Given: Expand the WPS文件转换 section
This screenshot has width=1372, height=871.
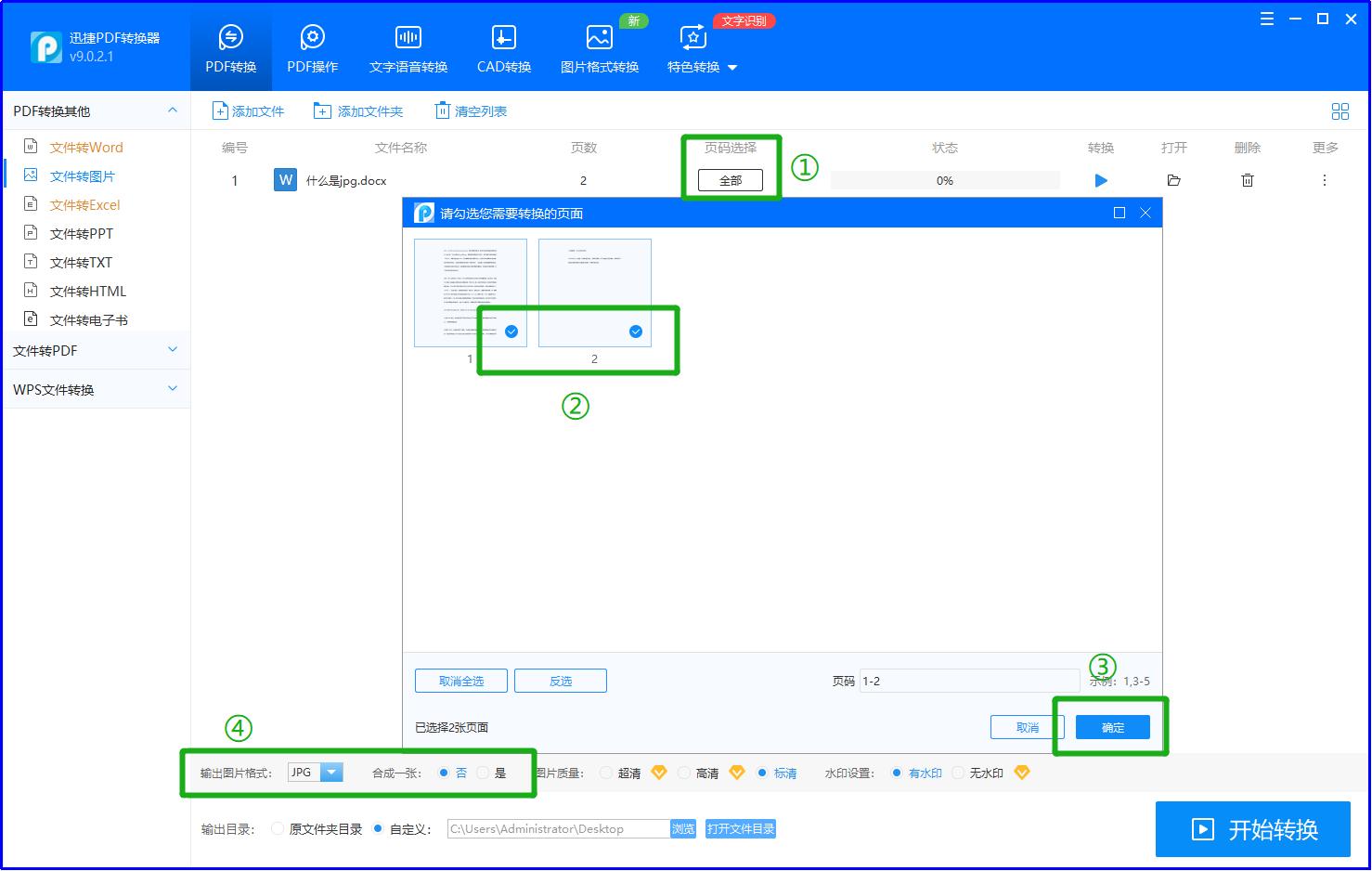Looking at the screenshot, I should coord(97,389).
